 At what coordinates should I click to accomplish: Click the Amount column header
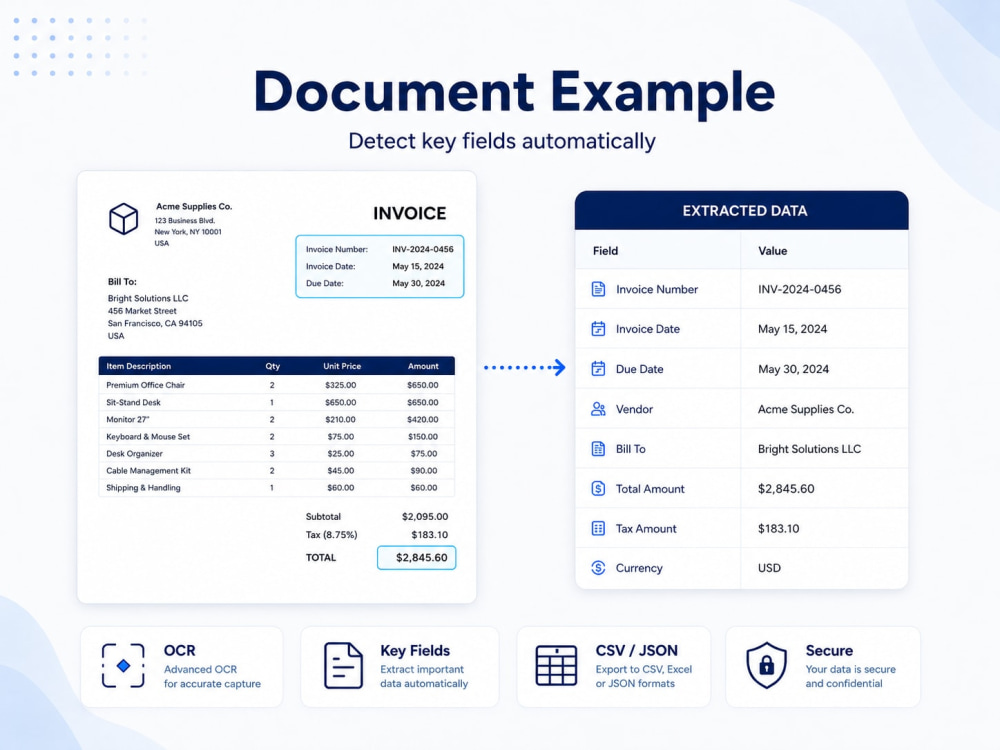coord(423,366)
